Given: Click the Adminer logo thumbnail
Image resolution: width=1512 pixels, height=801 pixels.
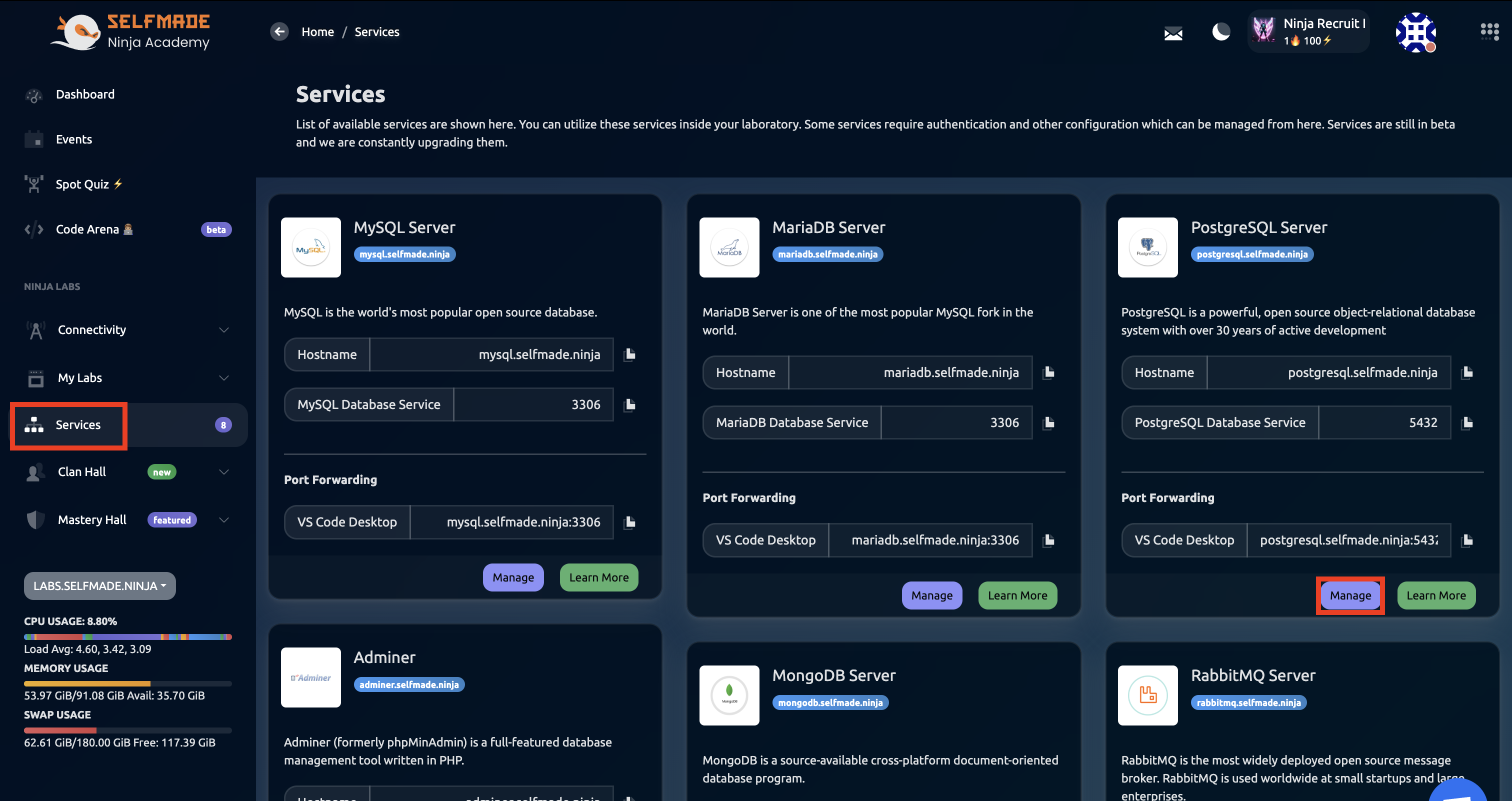Looking at the screenshot, I should [310, 677].
